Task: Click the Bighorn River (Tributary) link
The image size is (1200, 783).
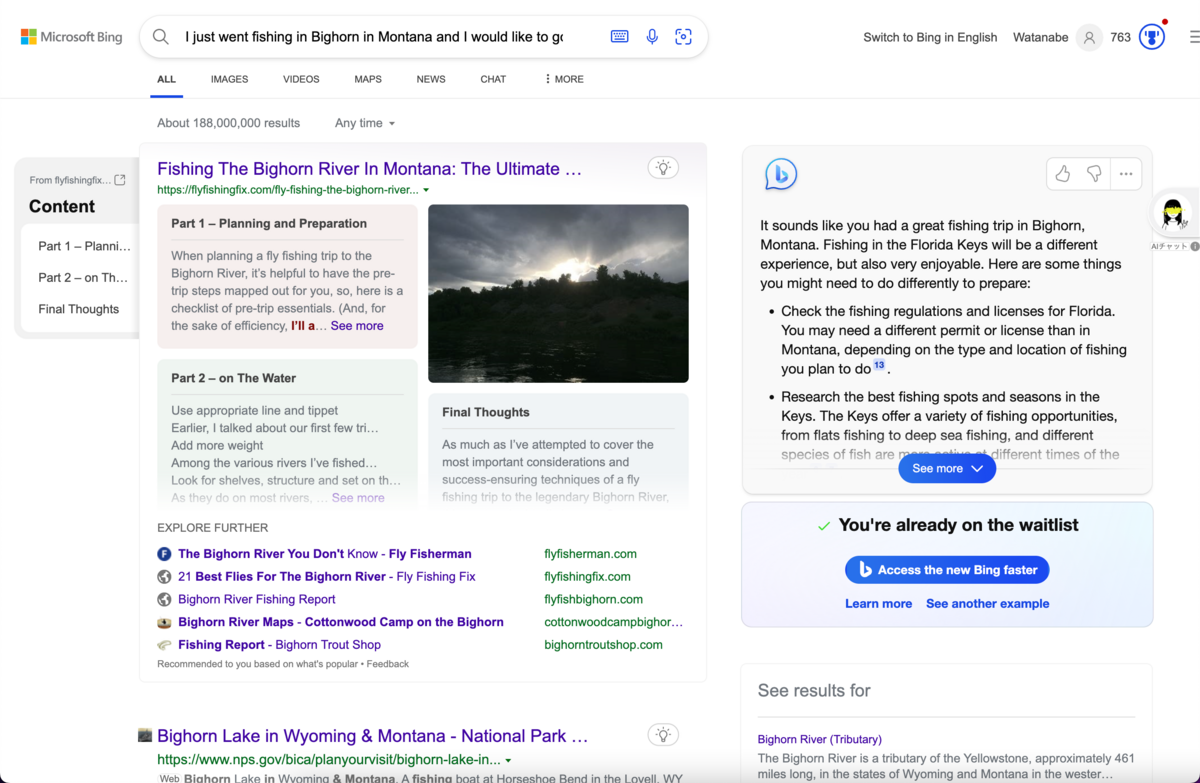Action: 820,740
